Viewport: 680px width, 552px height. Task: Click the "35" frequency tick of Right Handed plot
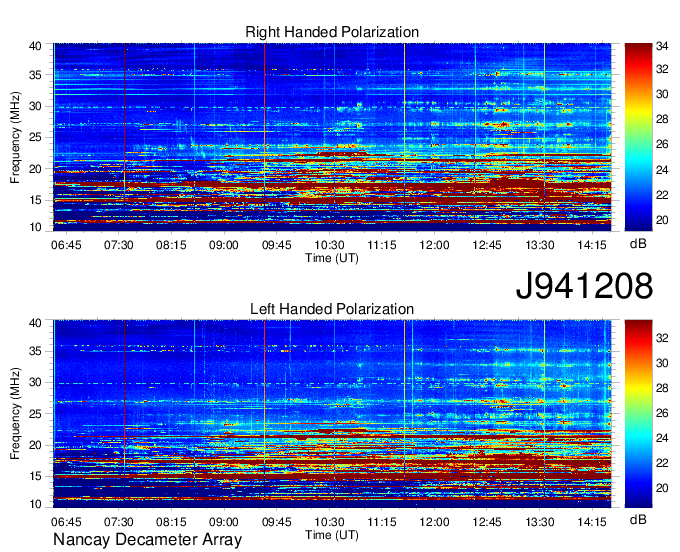(x=36, y=75)
